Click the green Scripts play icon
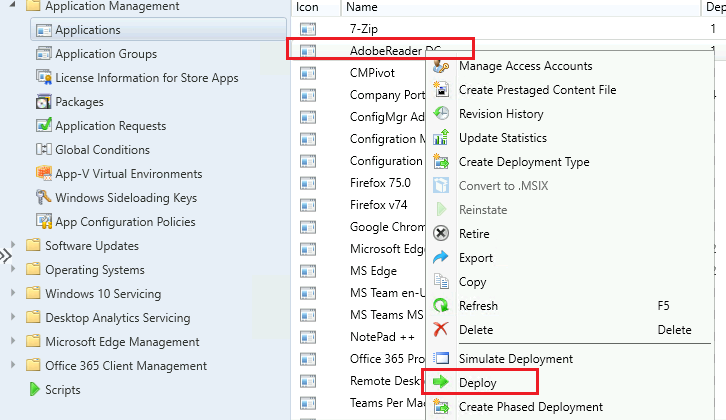The image size is (726, 420). [x=34, y=389]
